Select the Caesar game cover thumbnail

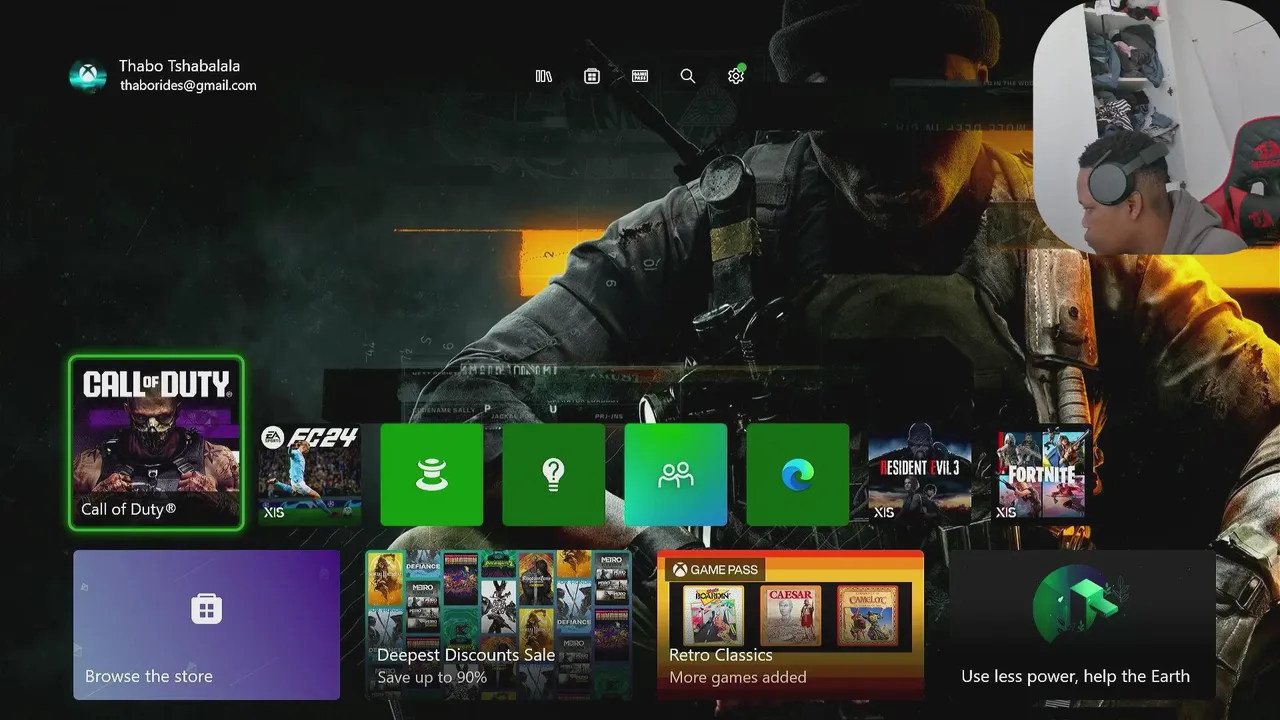(x=790, y=616)
